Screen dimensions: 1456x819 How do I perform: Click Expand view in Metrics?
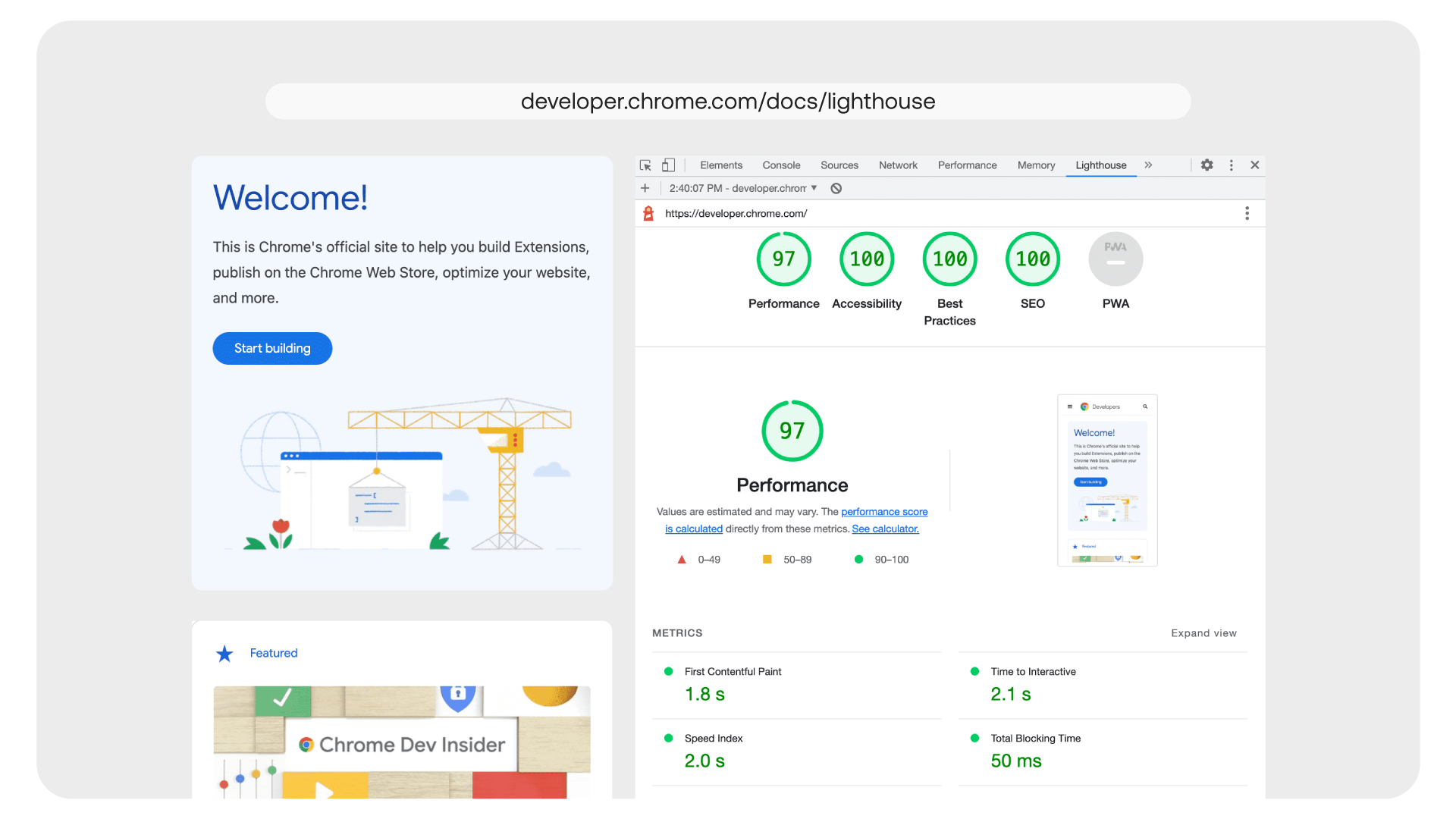pyautogui.click(x=1203, y=633)
